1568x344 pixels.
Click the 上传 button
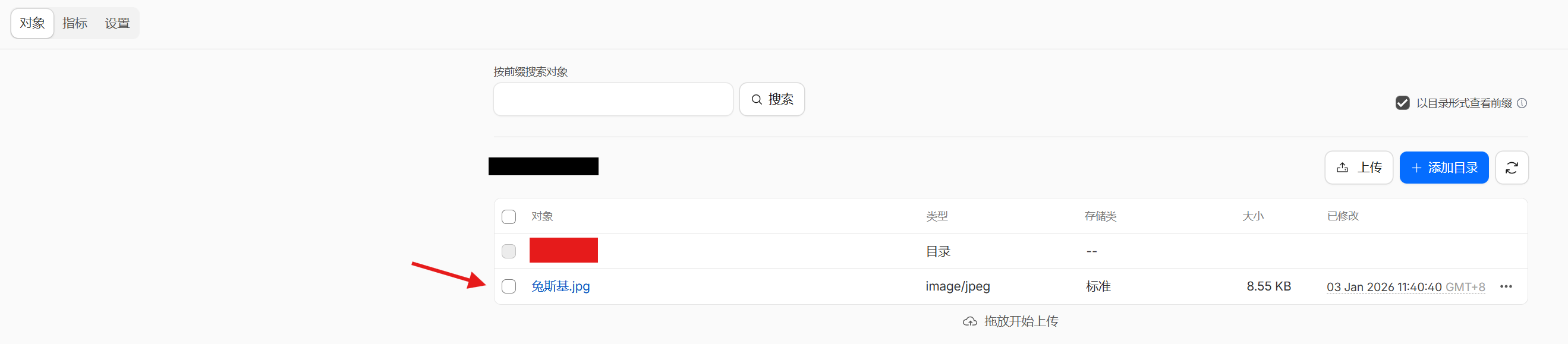(1359, 168)
